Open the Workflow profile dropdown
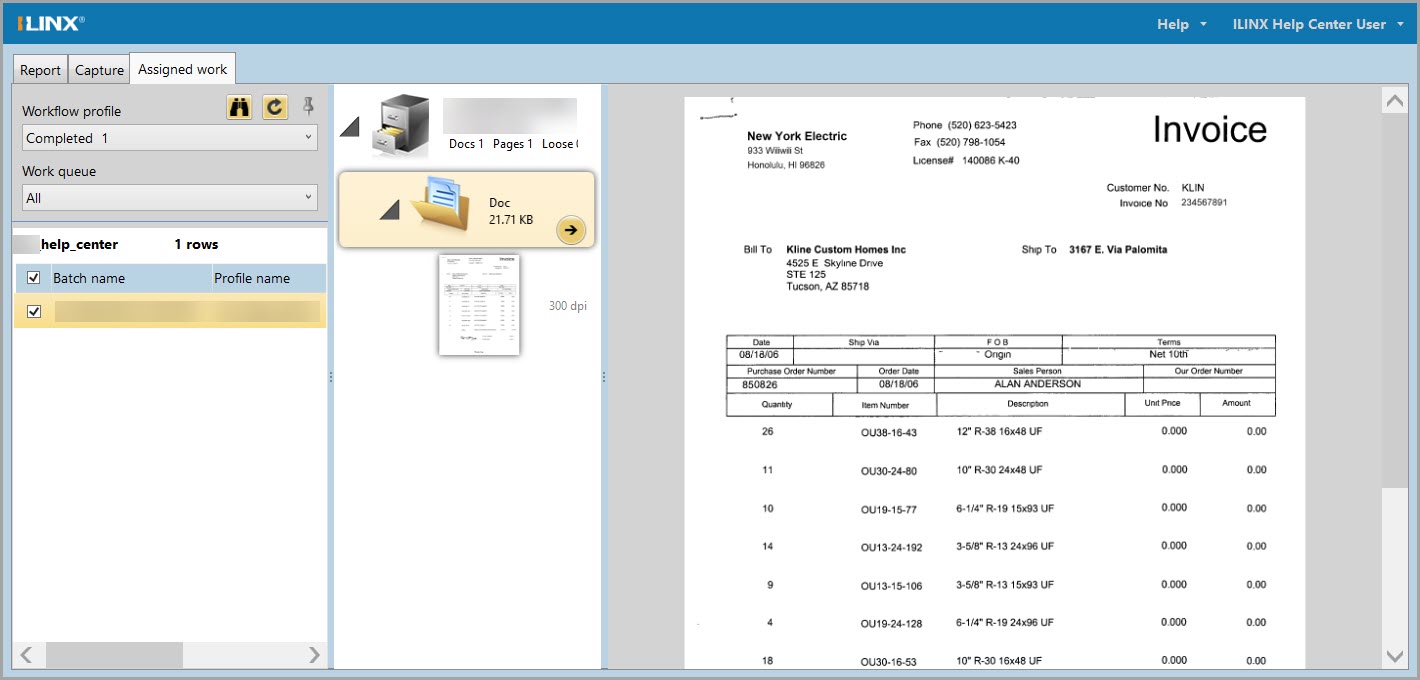 point(169,138)
